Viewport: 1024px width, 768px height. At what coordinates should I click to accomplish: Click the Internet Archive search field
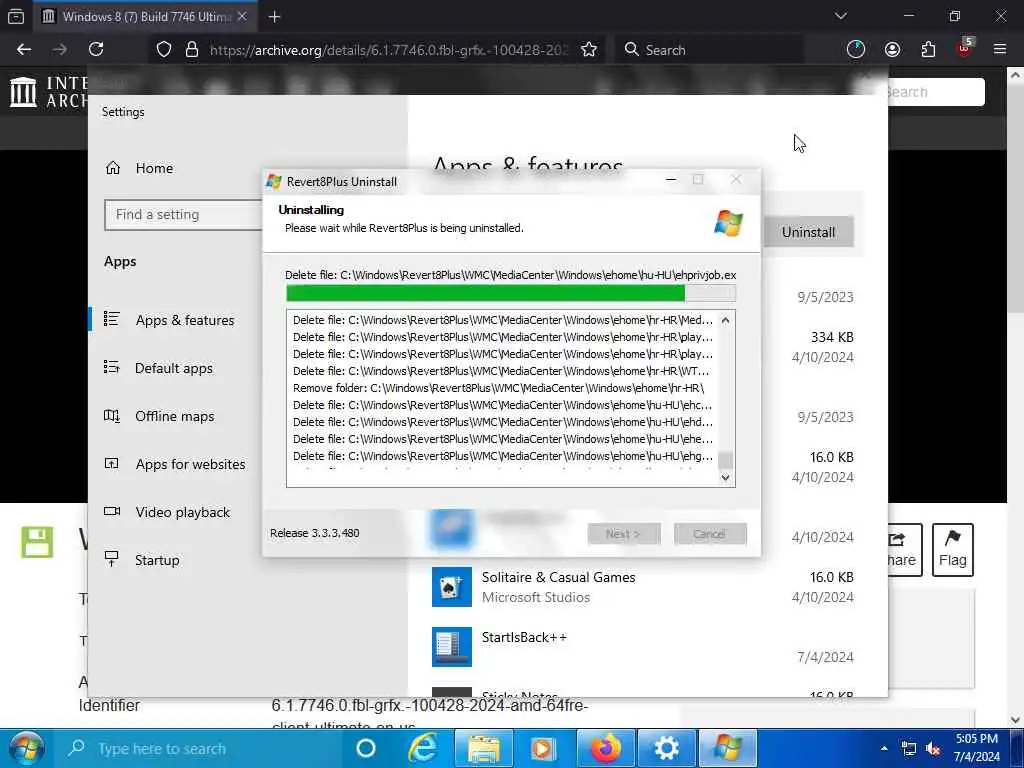point(936,92)
